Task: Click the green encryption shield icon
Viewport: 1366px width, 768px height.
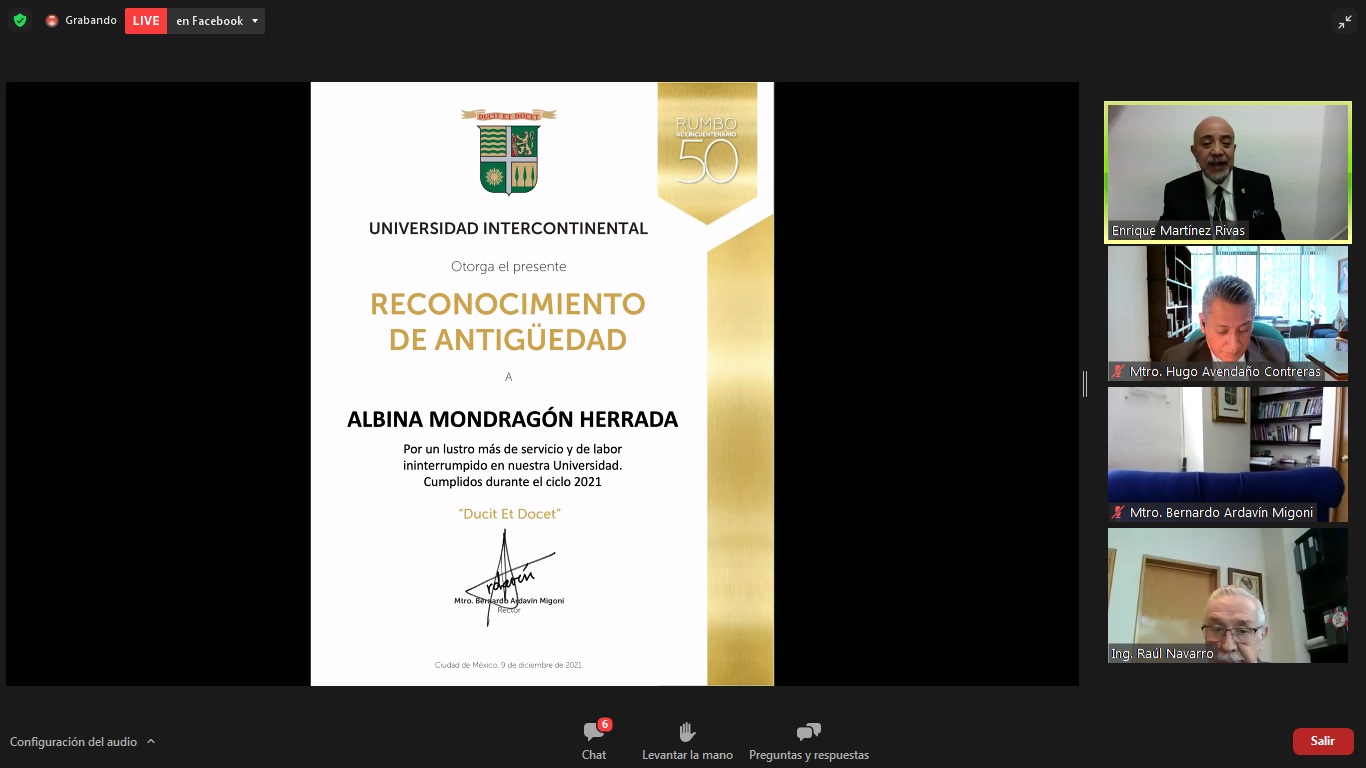Action: click(20, 20)
